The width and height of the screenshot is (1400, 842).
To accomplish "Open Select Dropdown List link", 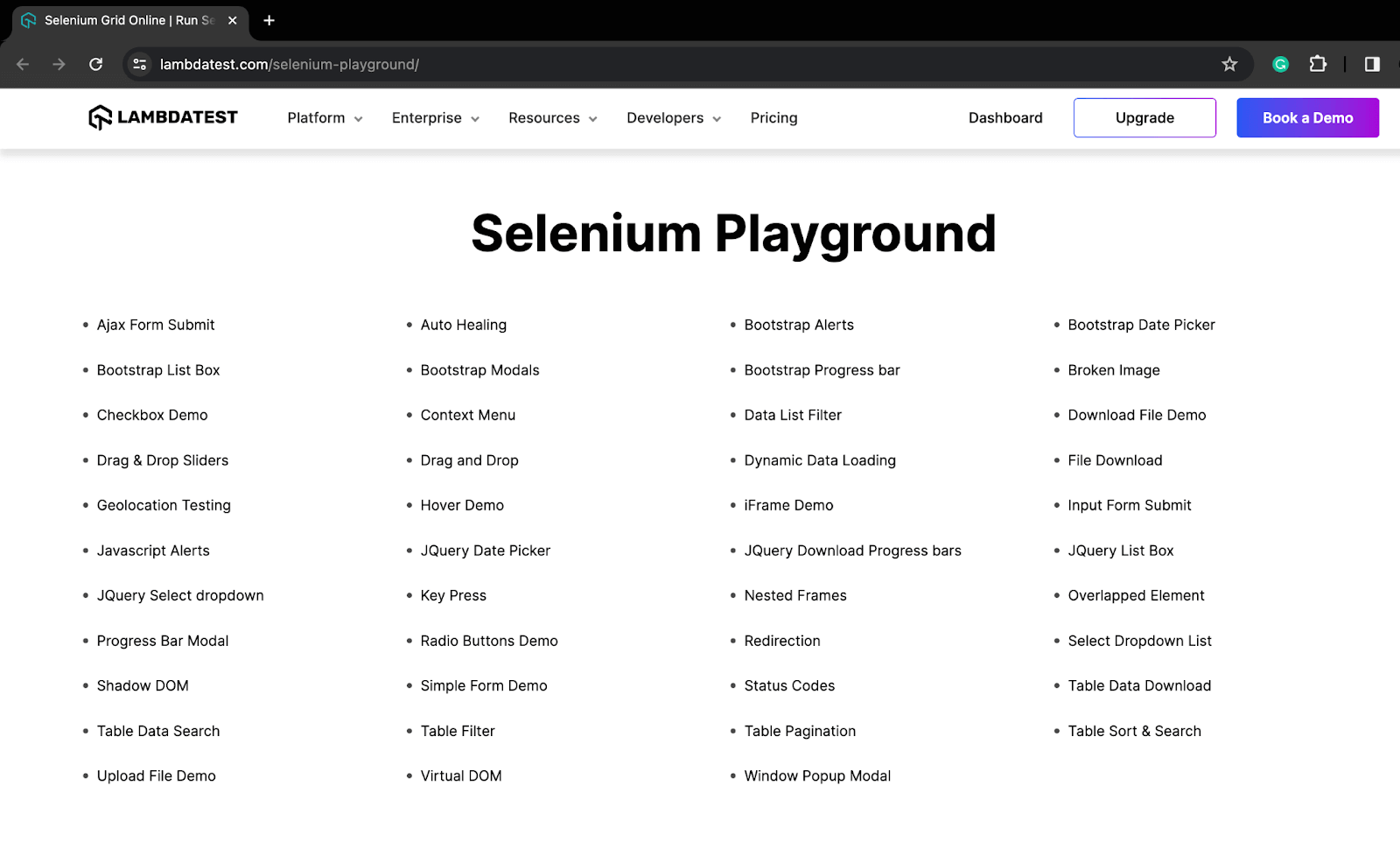I will click(1140, 641).
